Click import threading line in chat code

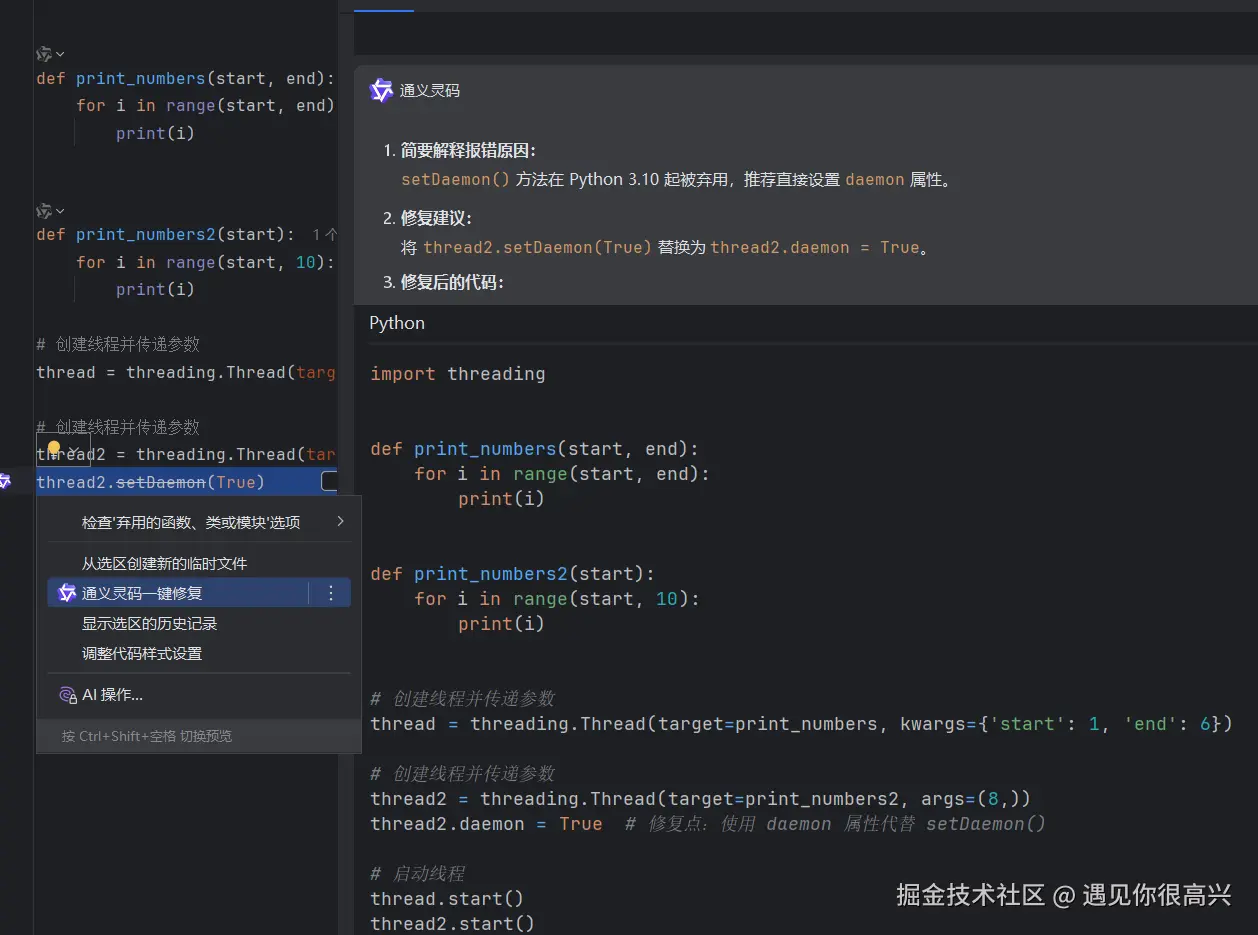click(458, 374)
